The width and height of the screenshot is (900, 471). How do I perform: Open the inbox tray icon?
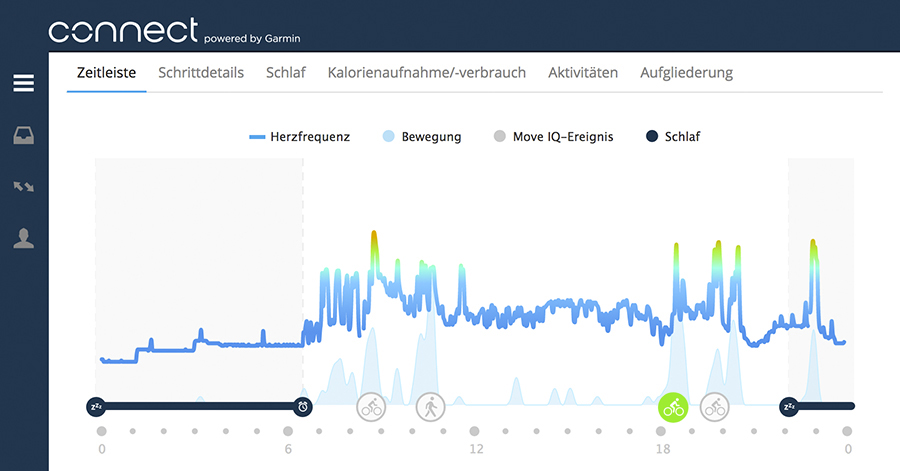[x=23, y=135]
